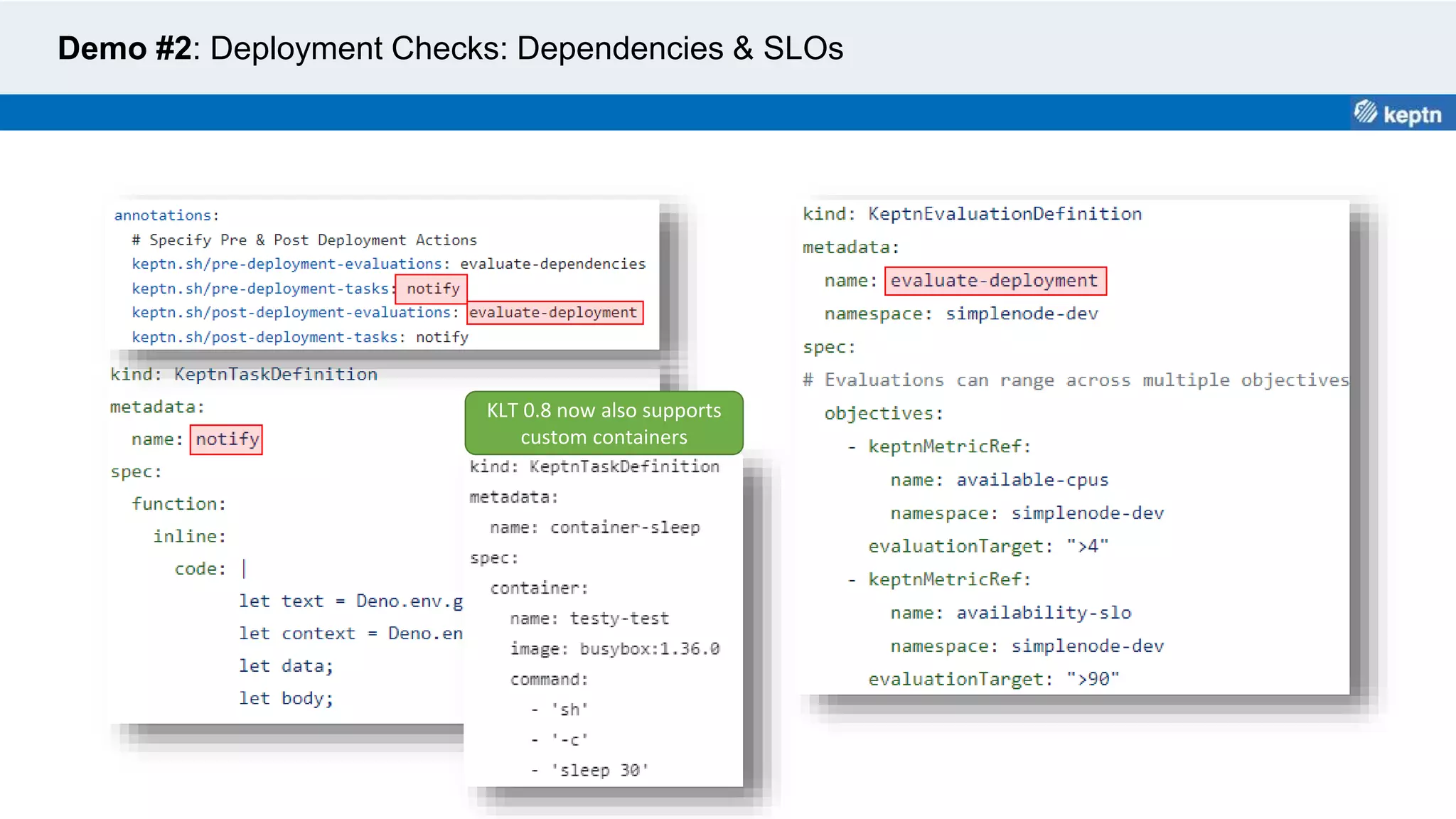Click the '-c' command argument
The image size is (1456, 819).
point(569,740)
